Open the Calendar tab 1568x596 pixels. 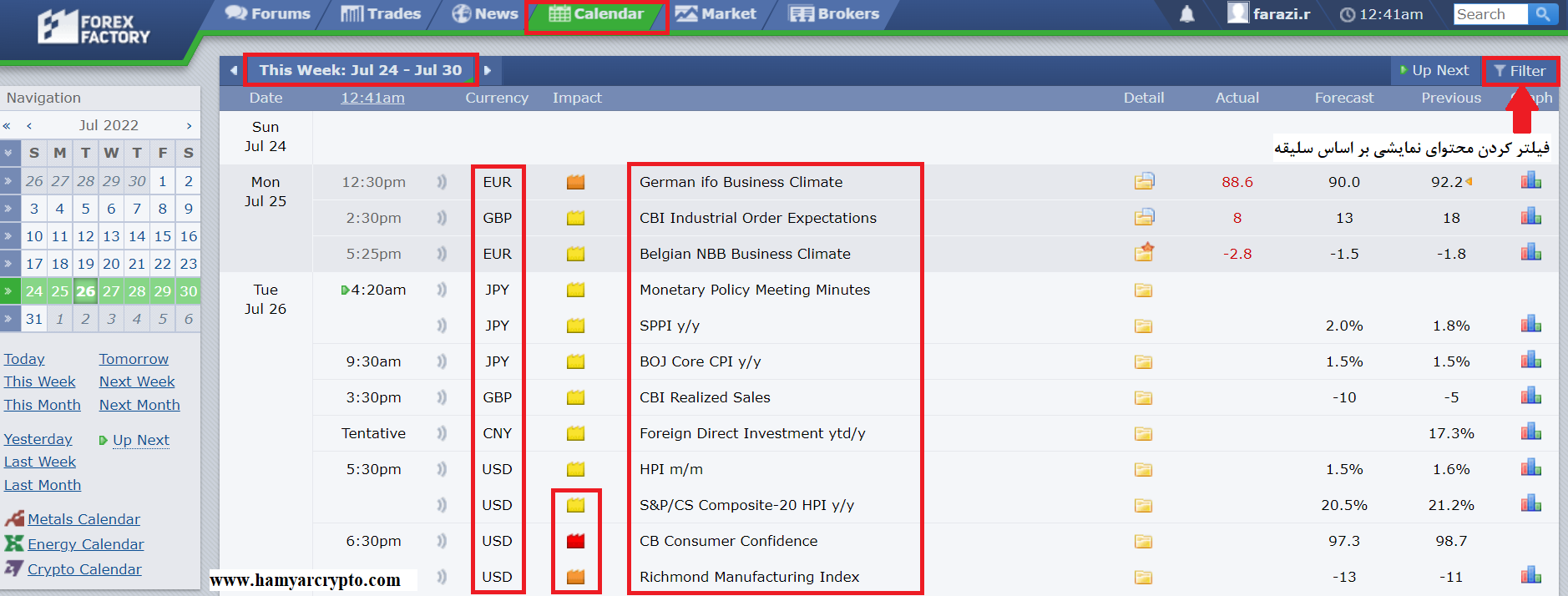click(x=596, y=14)
